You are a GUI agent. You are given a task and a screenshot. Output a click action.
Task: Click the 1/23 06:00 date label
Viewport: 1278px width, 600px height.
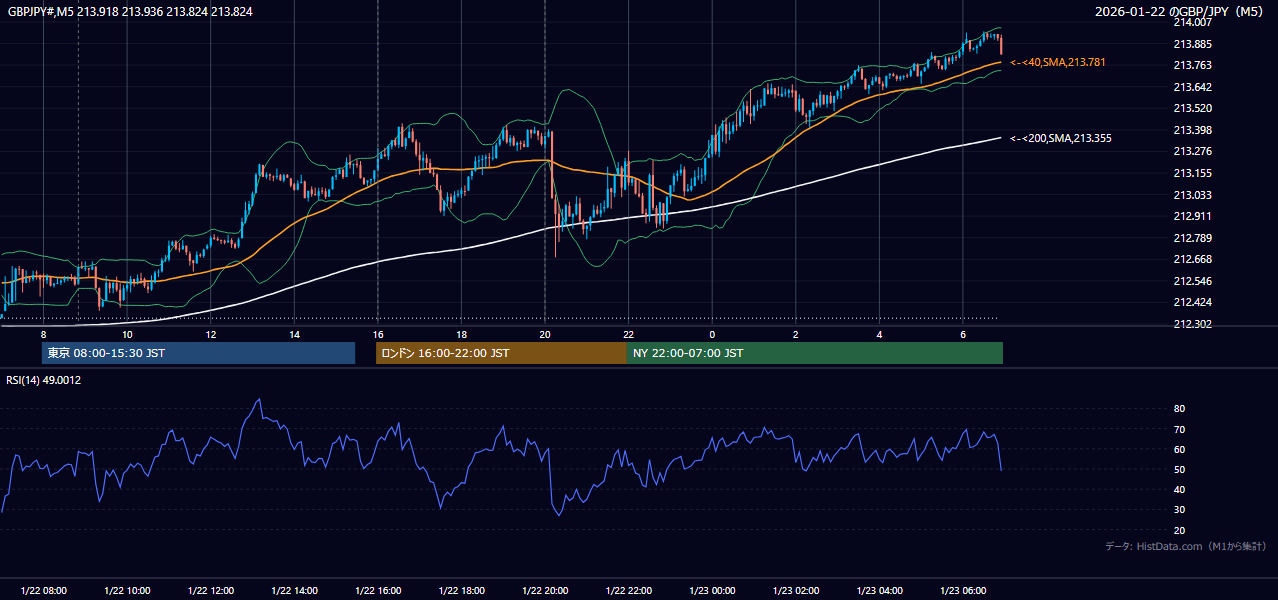[x=962, y=591]
